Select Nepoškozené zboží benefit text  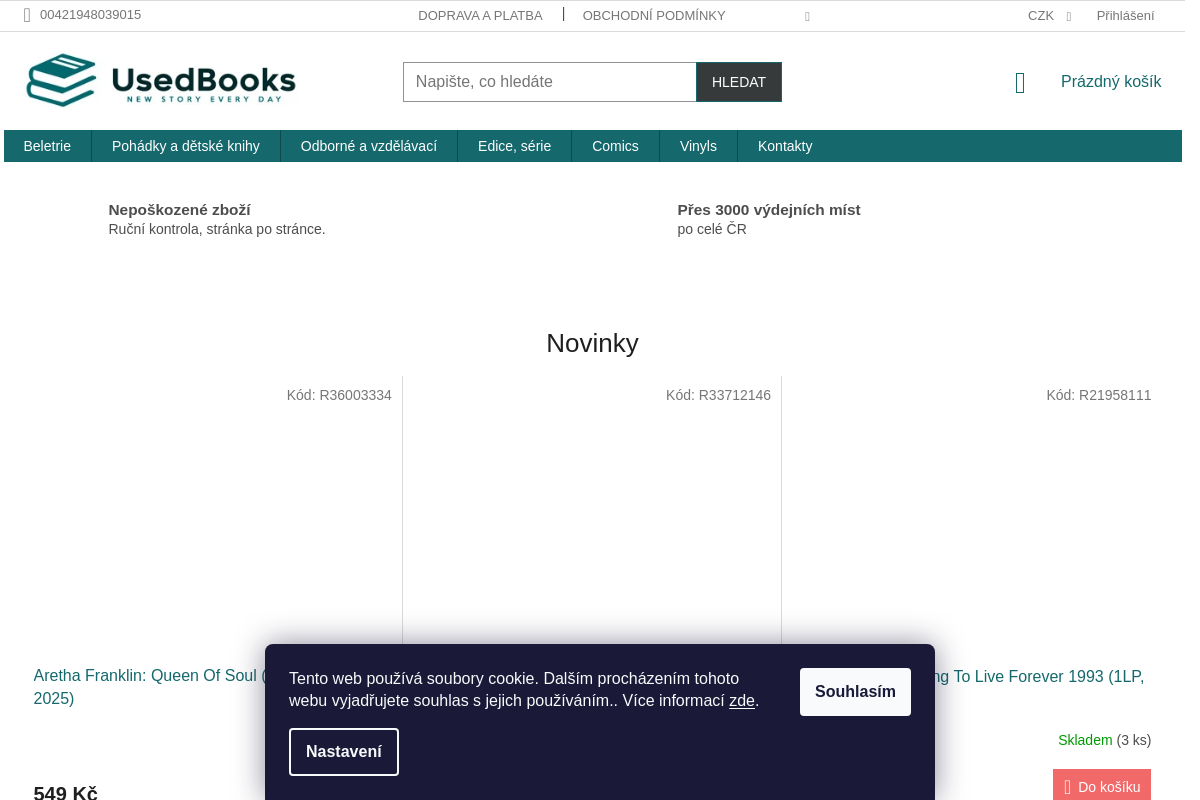[x=180, y=210]
